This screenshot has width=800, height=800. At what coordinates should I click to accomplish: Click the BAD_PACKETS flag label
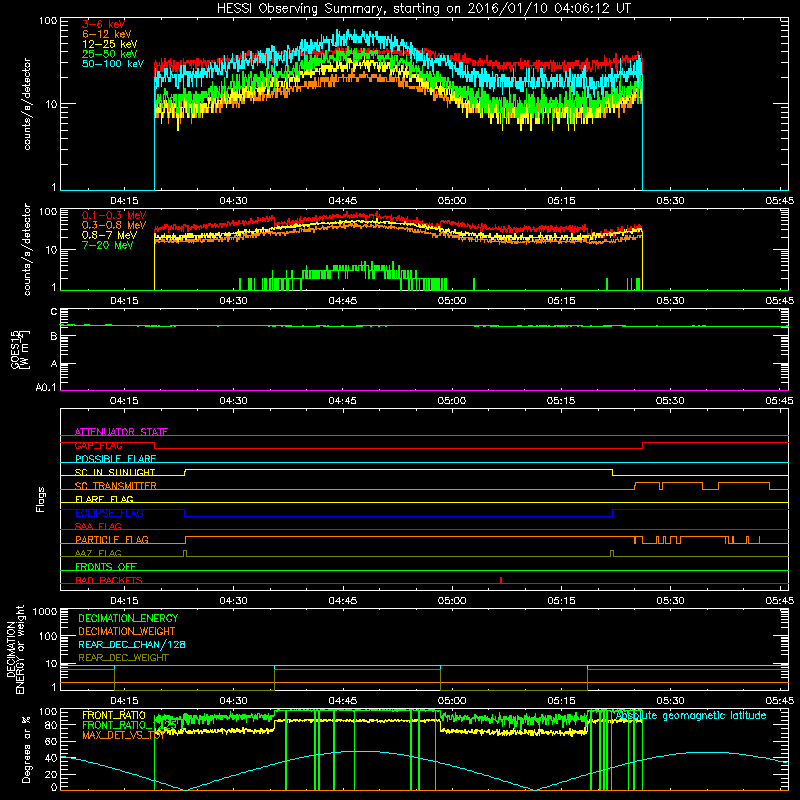point(109,580)
